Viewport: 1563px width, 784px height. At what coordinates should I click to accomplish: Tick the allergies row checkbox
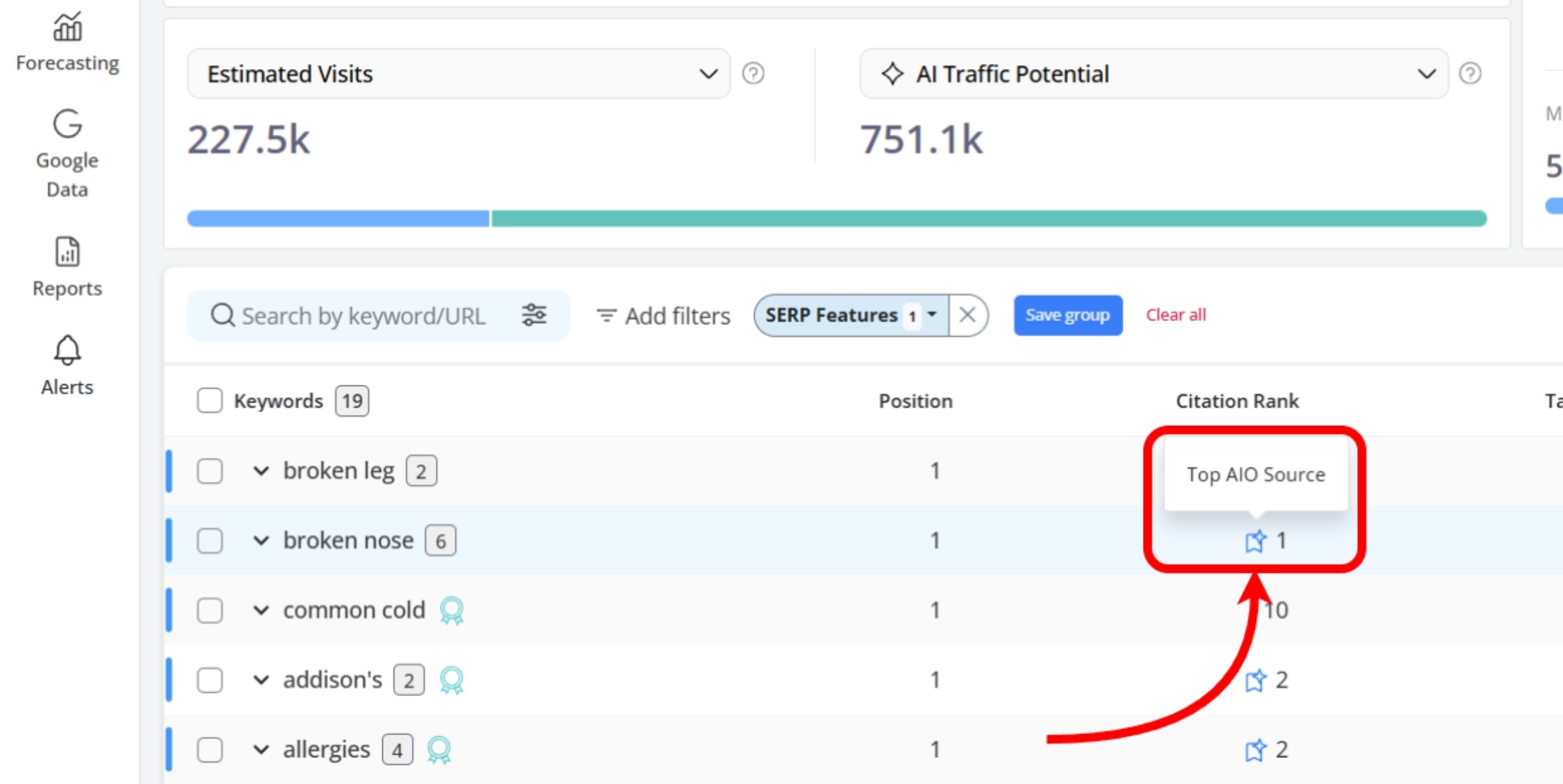(210, 749)
